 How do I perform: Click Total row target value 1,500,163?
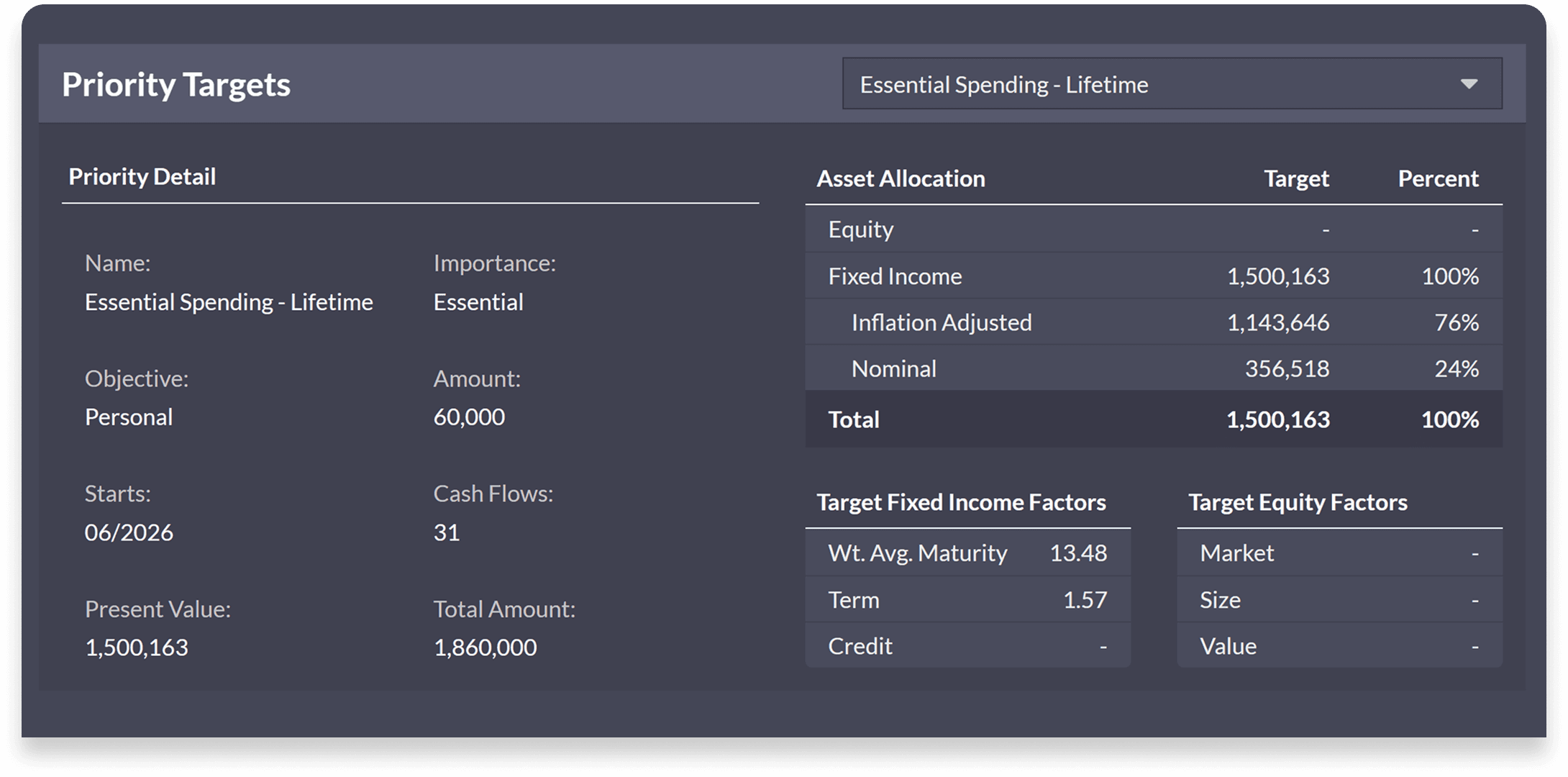click(x=1277, y=420)
